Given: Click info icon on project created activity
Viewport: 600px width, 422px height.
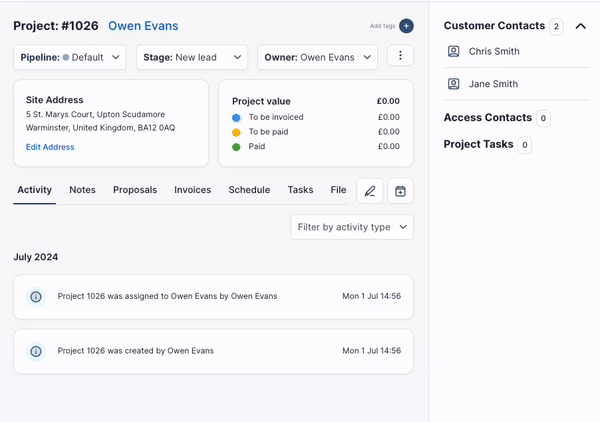Looking at the screenshot, I should coord(36,351).
